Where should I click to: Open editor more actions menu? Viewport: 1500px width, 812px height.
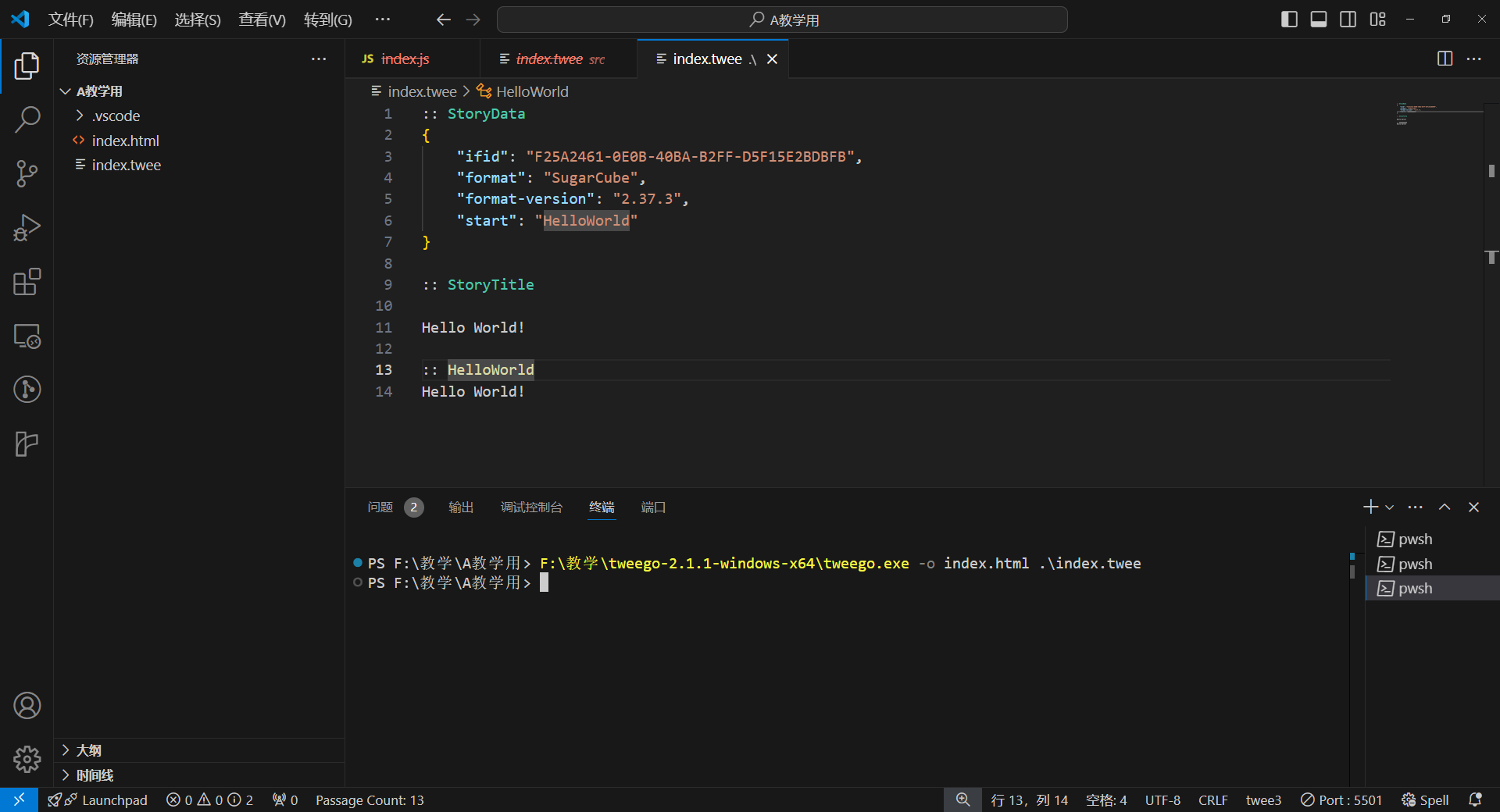click(x=1474, y=59)
